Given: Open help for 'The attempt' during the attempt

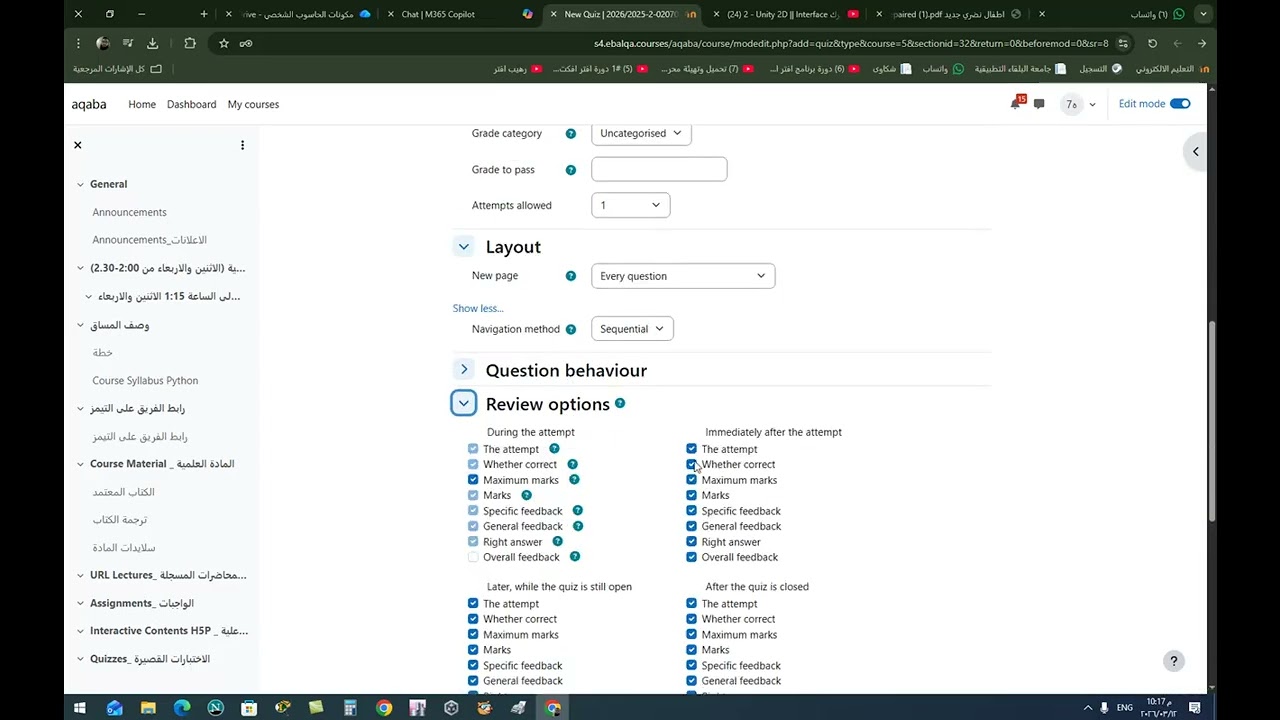Looking at the screenshot, I should 554,449.
